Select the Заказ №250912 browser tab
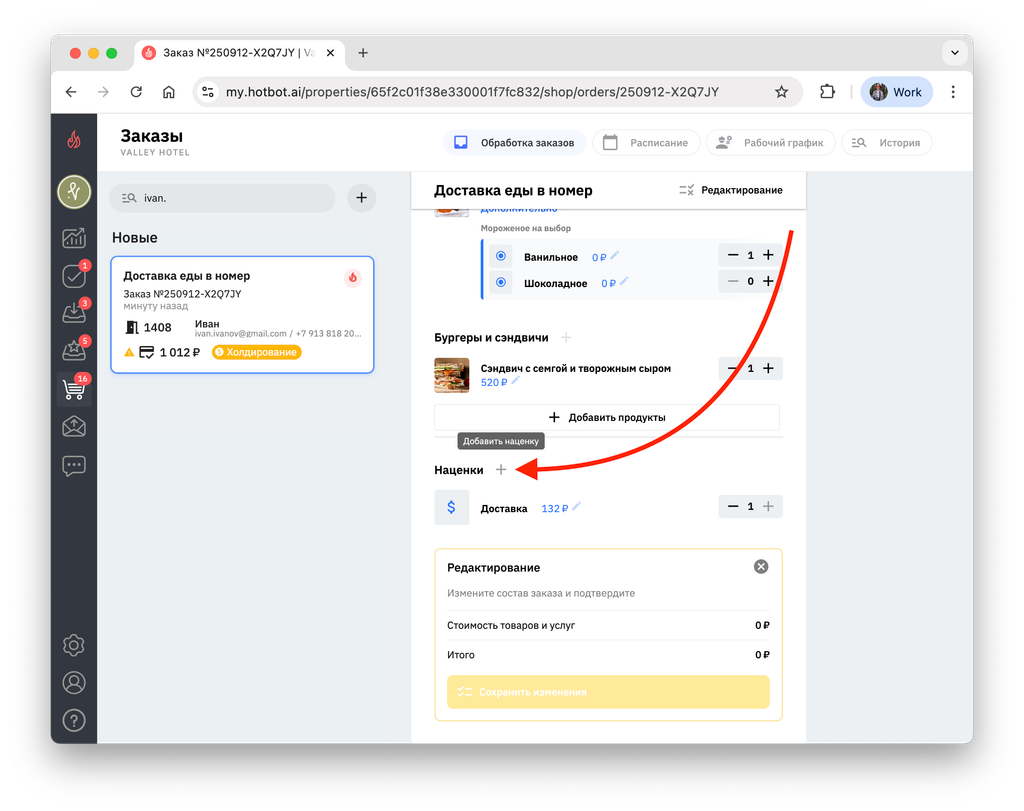 click(238, 53)
